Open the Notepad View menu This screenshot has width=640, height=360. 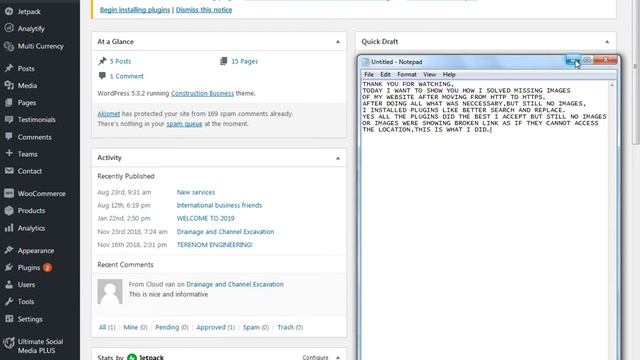point(429,75)
